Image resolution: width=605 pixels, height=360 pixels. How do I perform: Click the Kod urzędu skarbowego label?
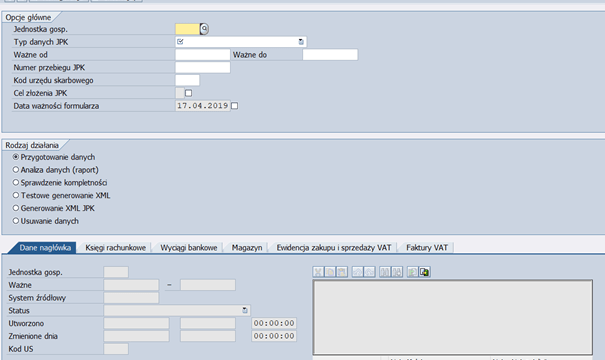click(x=54, y=80)
